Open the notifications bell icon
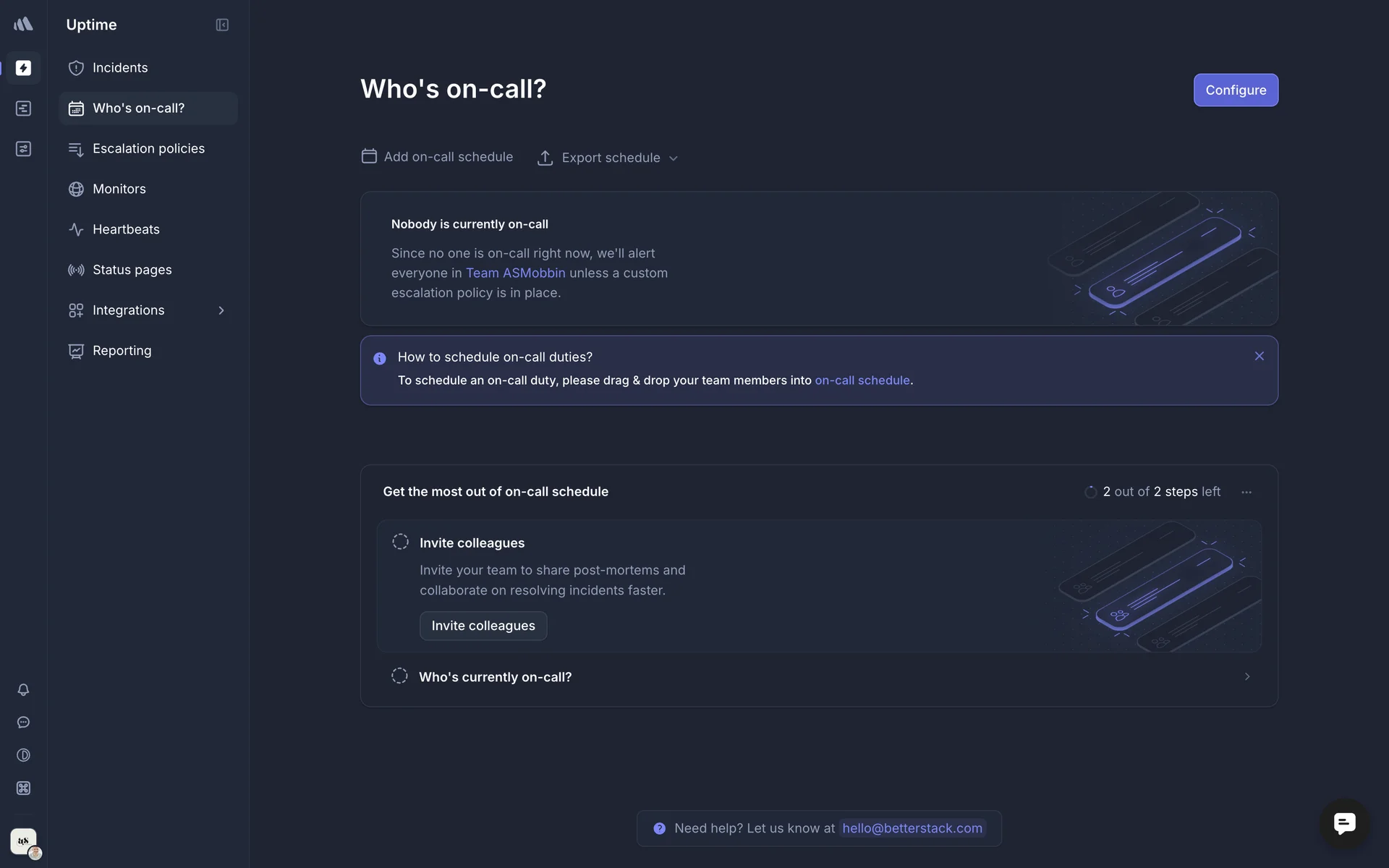The height and width of the screenshot is (868, 1389). pos(23,689)
